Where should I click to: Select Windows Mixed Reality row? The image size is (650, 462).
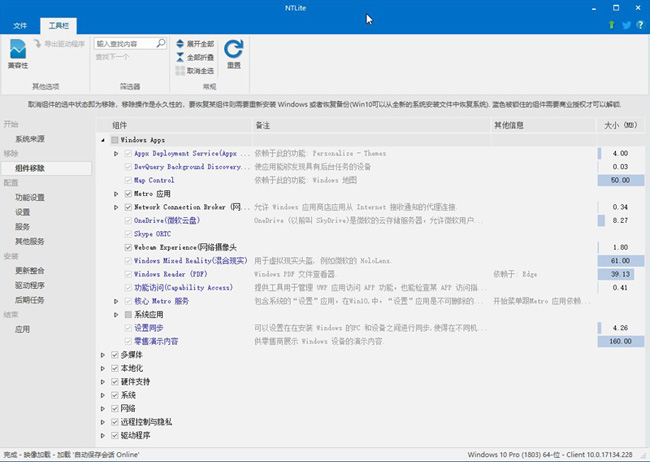click(x=371, y=260)
